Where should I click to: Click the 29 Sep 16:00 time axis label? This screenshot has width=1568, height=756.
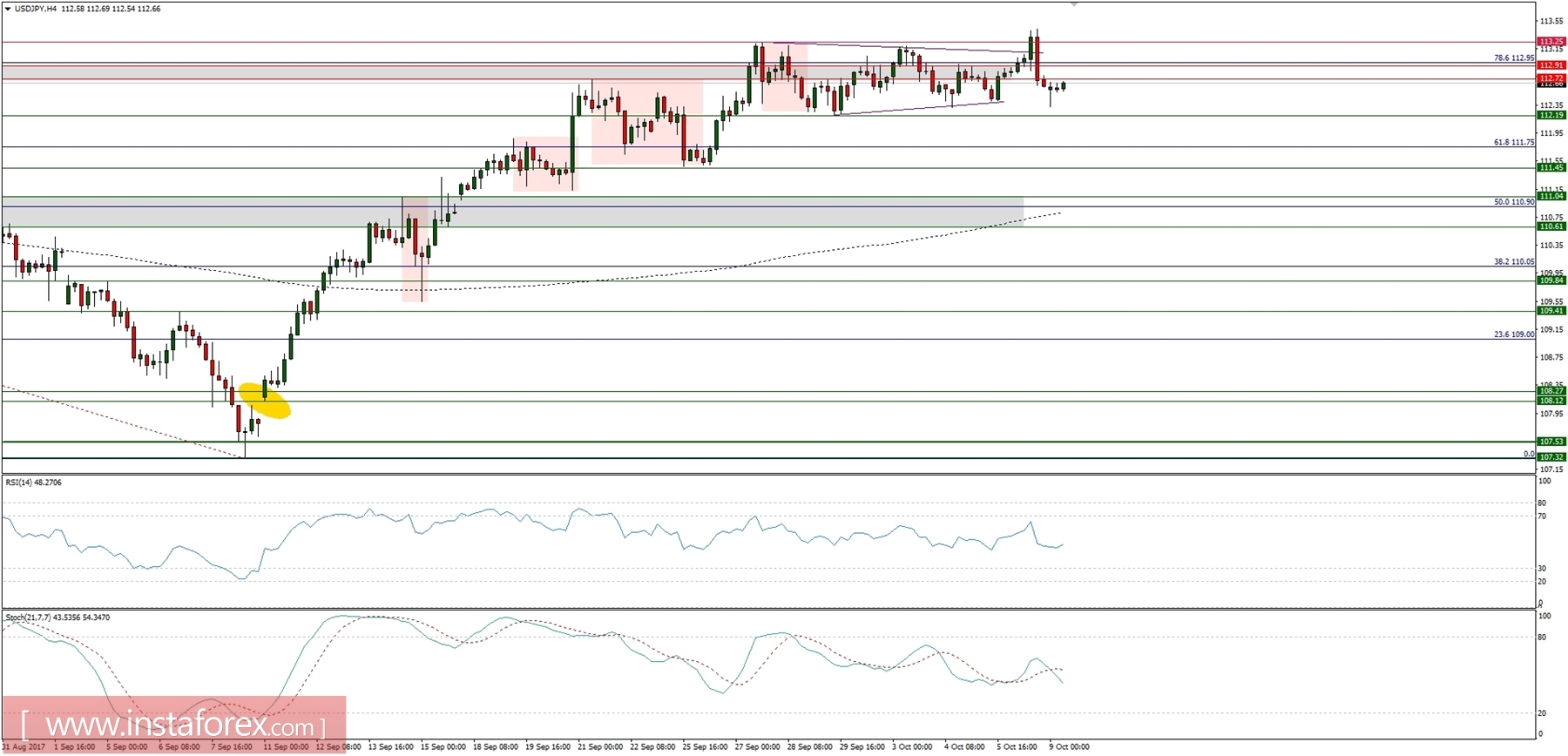(x=862, y=746)
